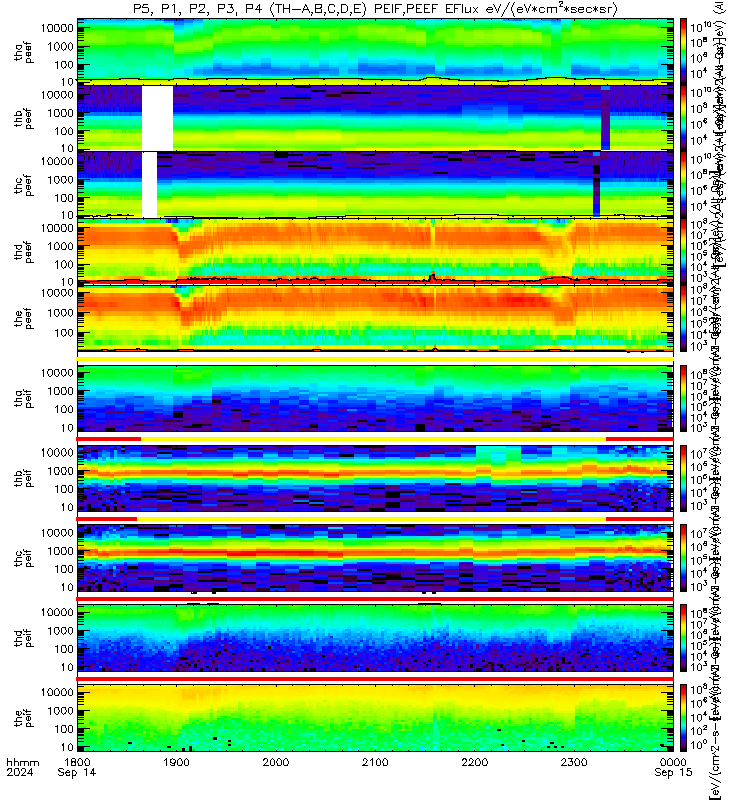Click the solid red bar above thd peif
Screen dimensions: 750x800
point(375,599)
